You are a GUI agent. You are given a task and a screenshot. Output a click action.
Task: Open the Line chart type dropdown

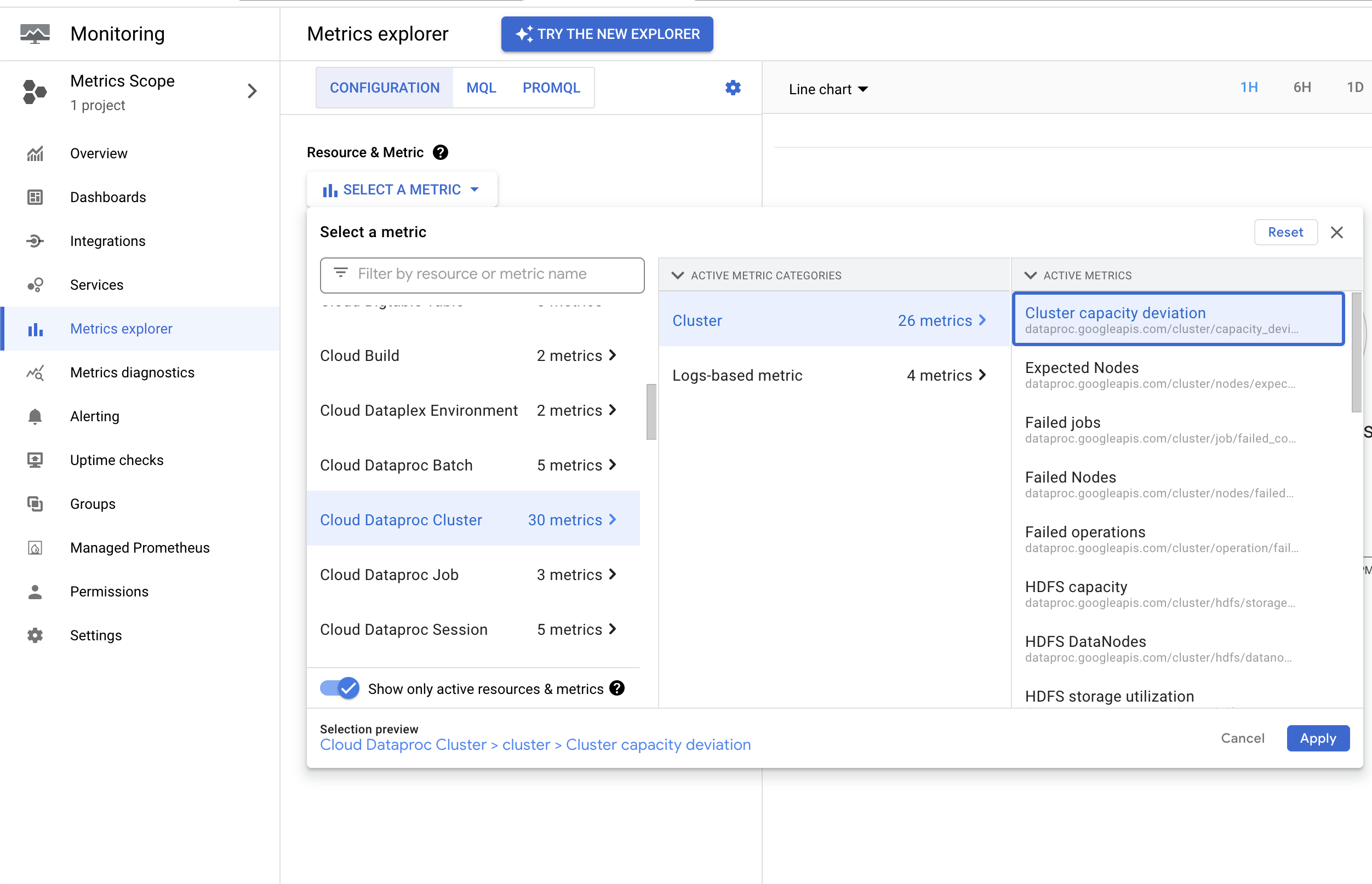click(828, 89)
